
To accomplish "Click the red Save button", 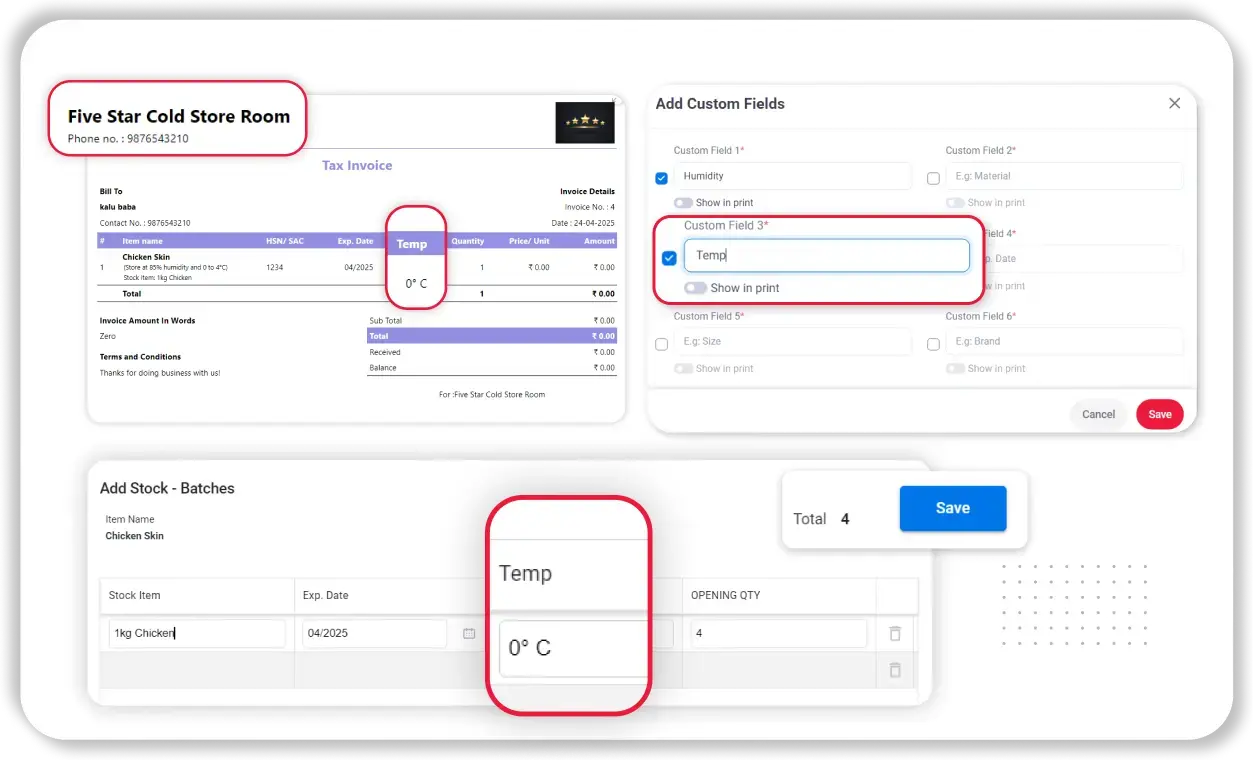I will (1159, 414).
